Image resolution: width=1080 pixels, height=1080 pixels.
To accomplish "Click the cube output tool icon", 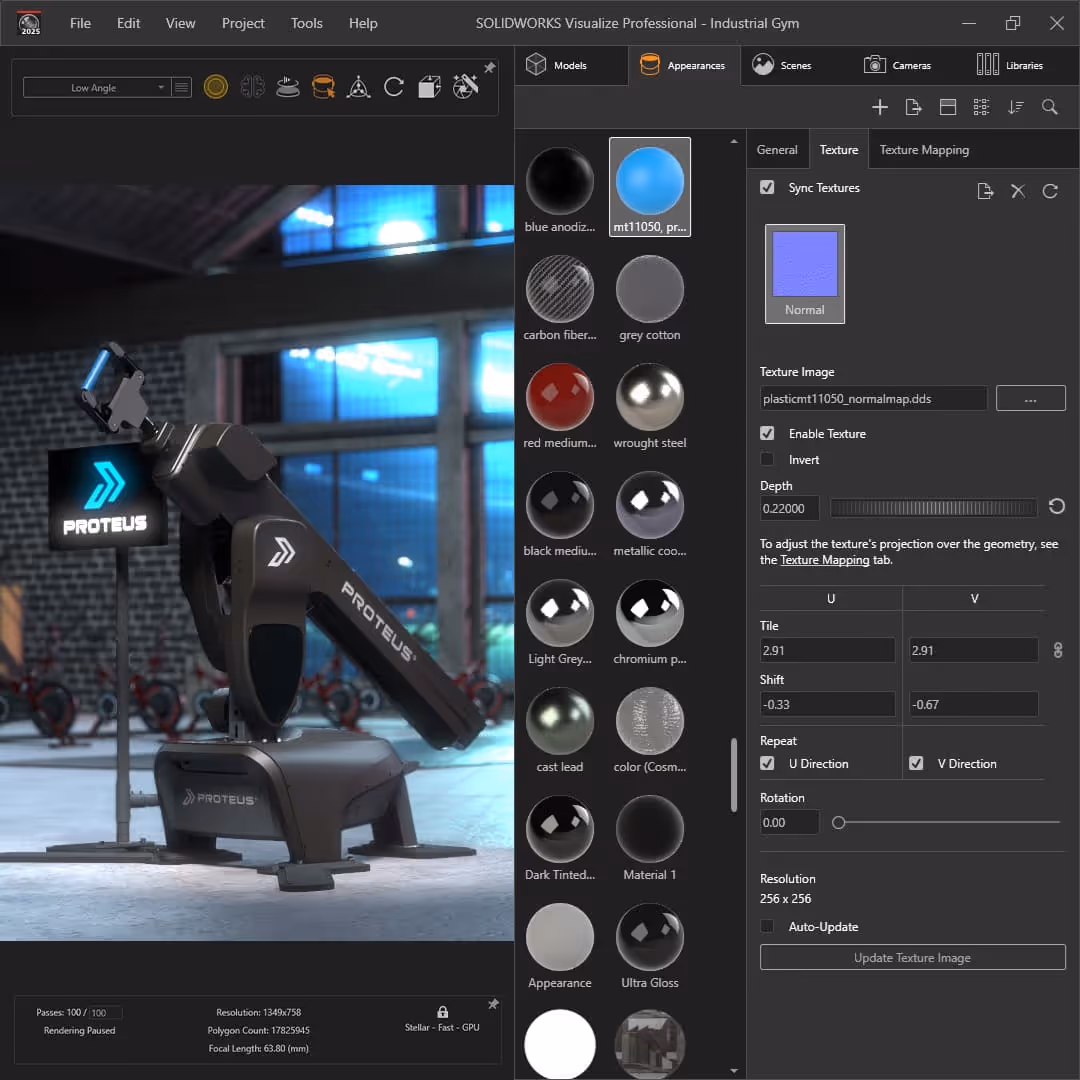I will coord(429,87).
